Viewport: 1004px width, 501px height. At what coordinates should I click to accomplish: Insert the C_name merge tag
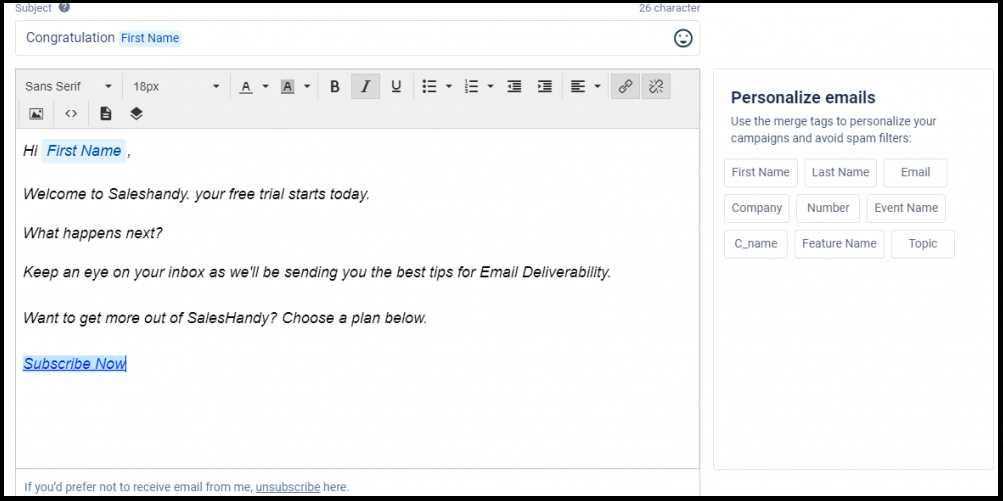(x=756, y=244)
